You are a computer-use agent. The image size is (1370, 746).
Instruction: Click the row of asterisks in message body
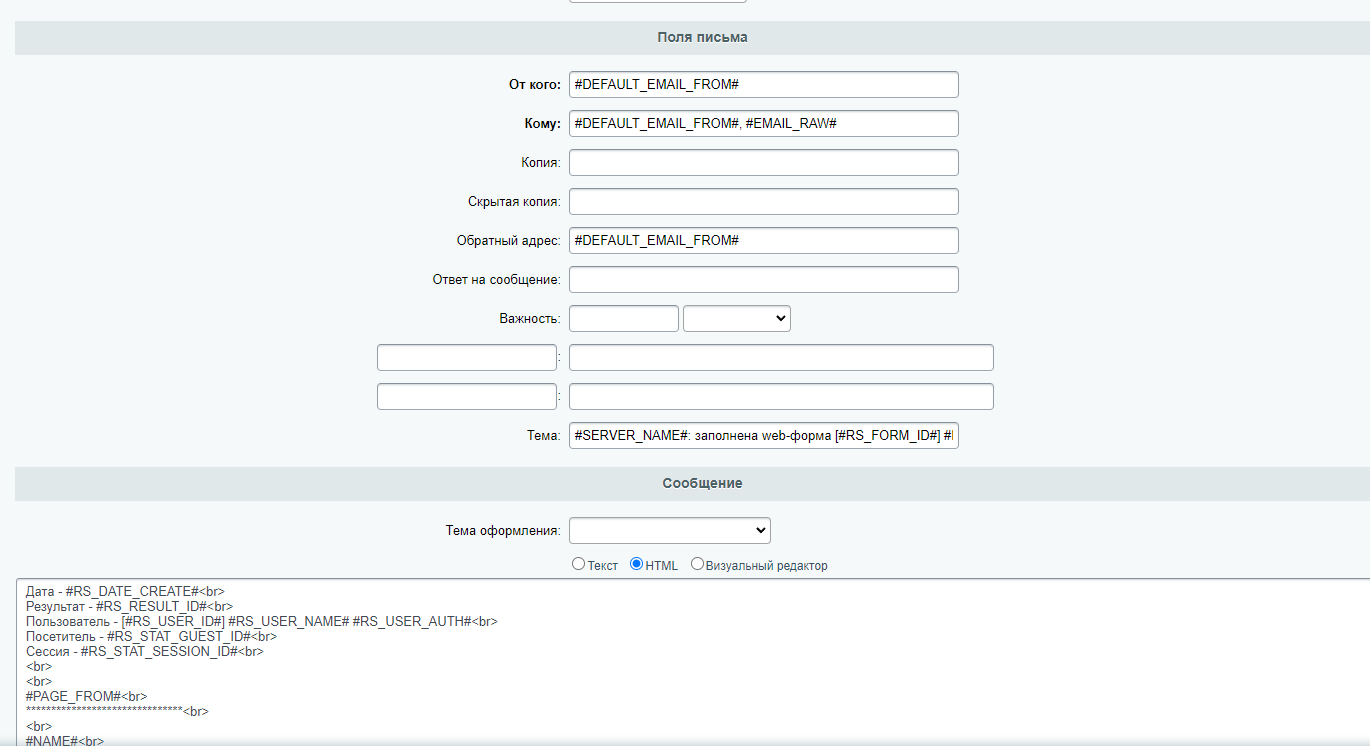pos(117,711)
